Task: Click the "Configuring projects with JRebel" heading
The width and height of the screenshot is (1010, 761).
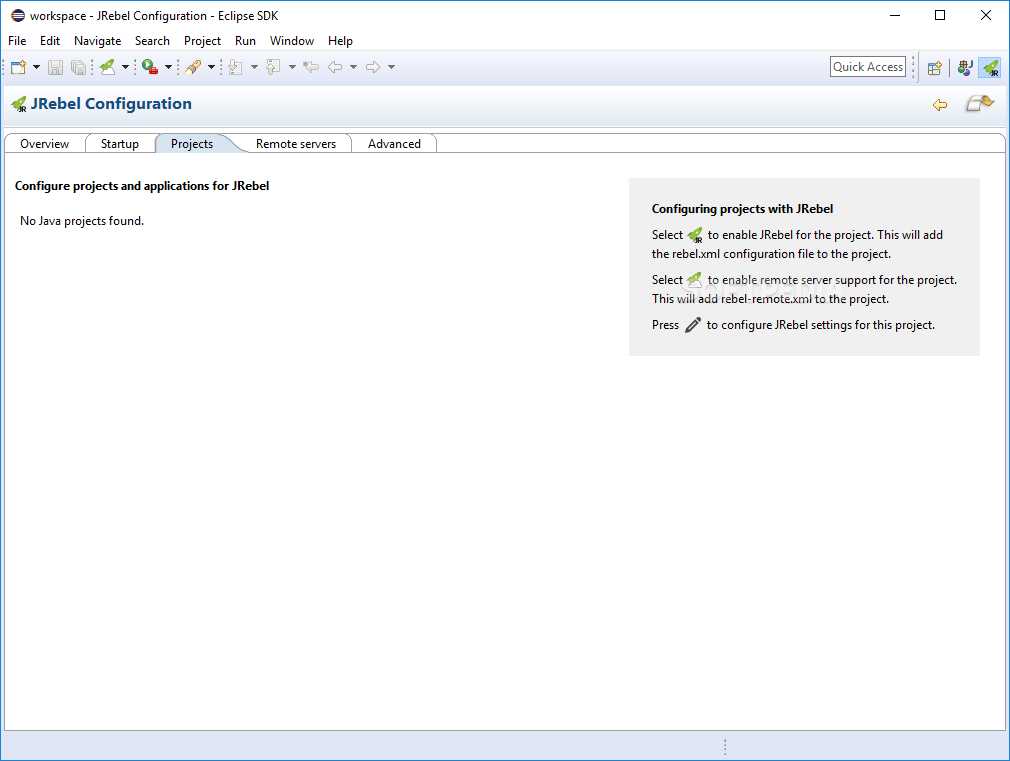Action: coord(742,209)
